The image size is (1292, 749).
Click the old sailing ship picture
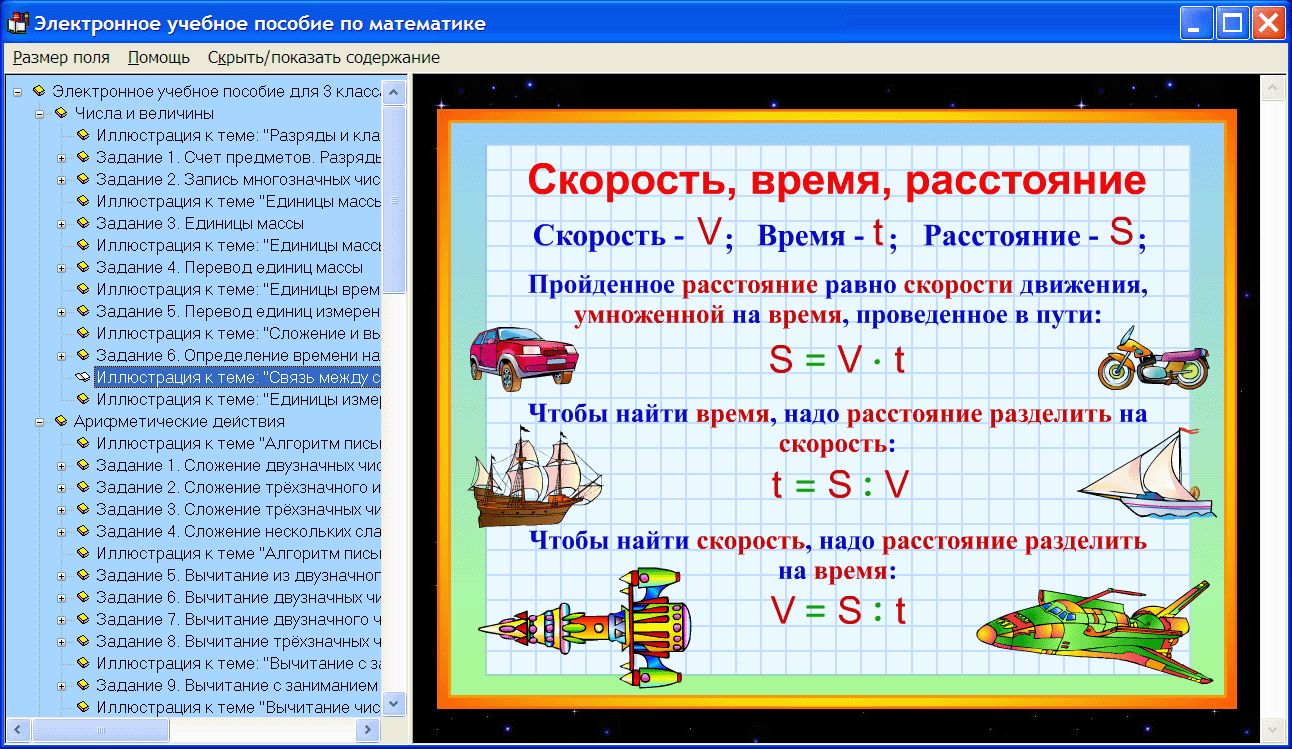(x=534, y=476)
